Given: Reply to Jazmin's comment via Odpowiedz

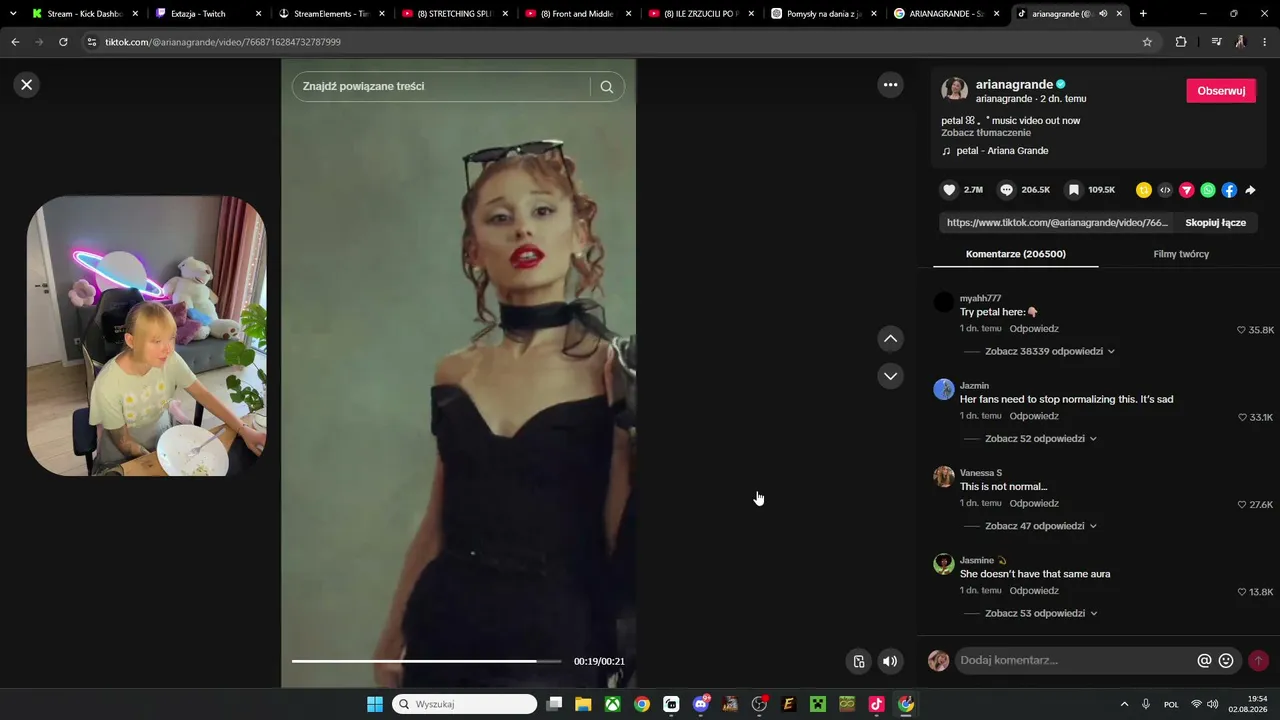Looking at the screenshot, I should click(x=1034, y=416).
